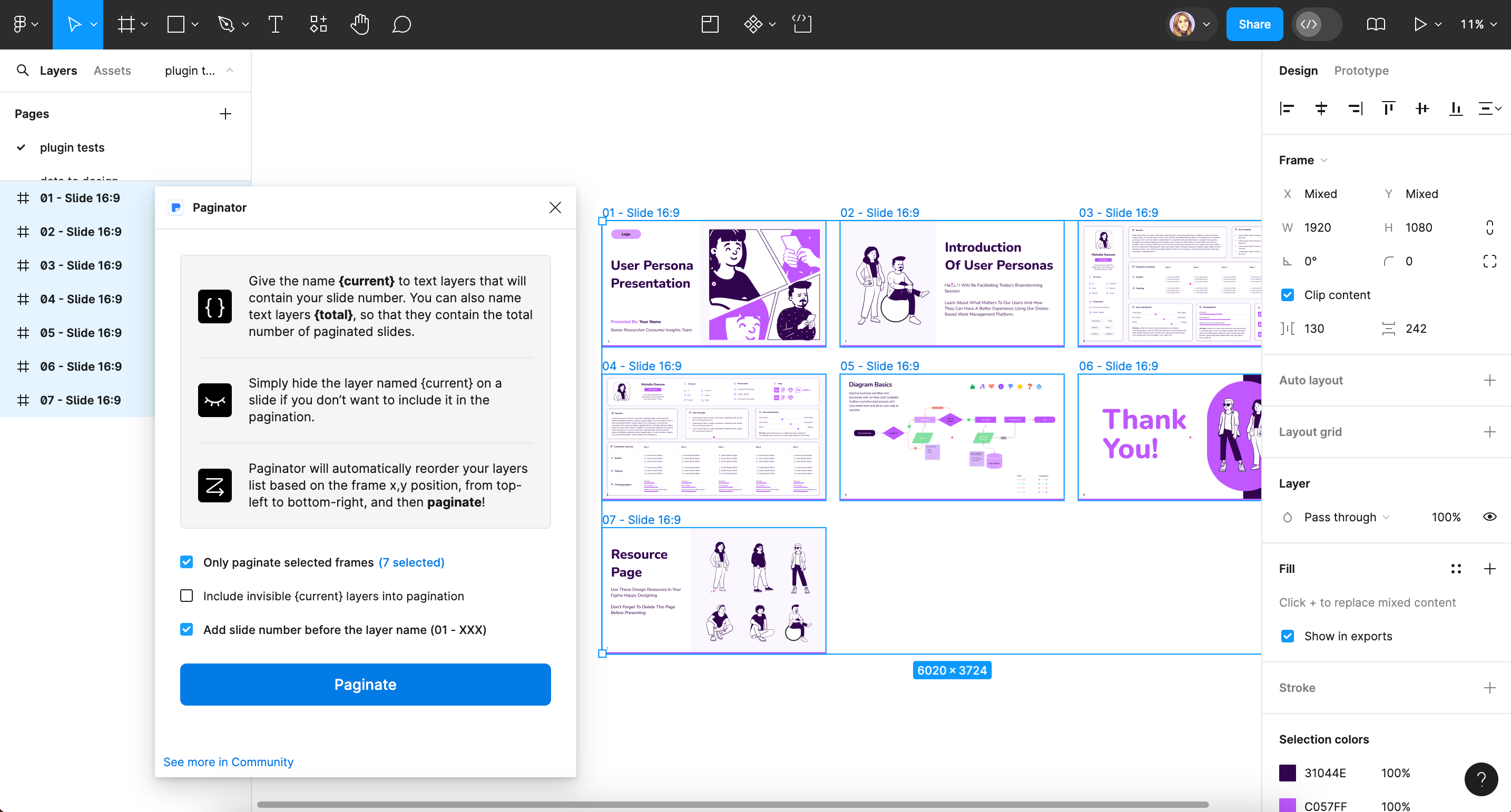The width and height of the screenshot is (1511, 812).
Task: Uncheck Clip content checkbox
Action: (1288, 295)
